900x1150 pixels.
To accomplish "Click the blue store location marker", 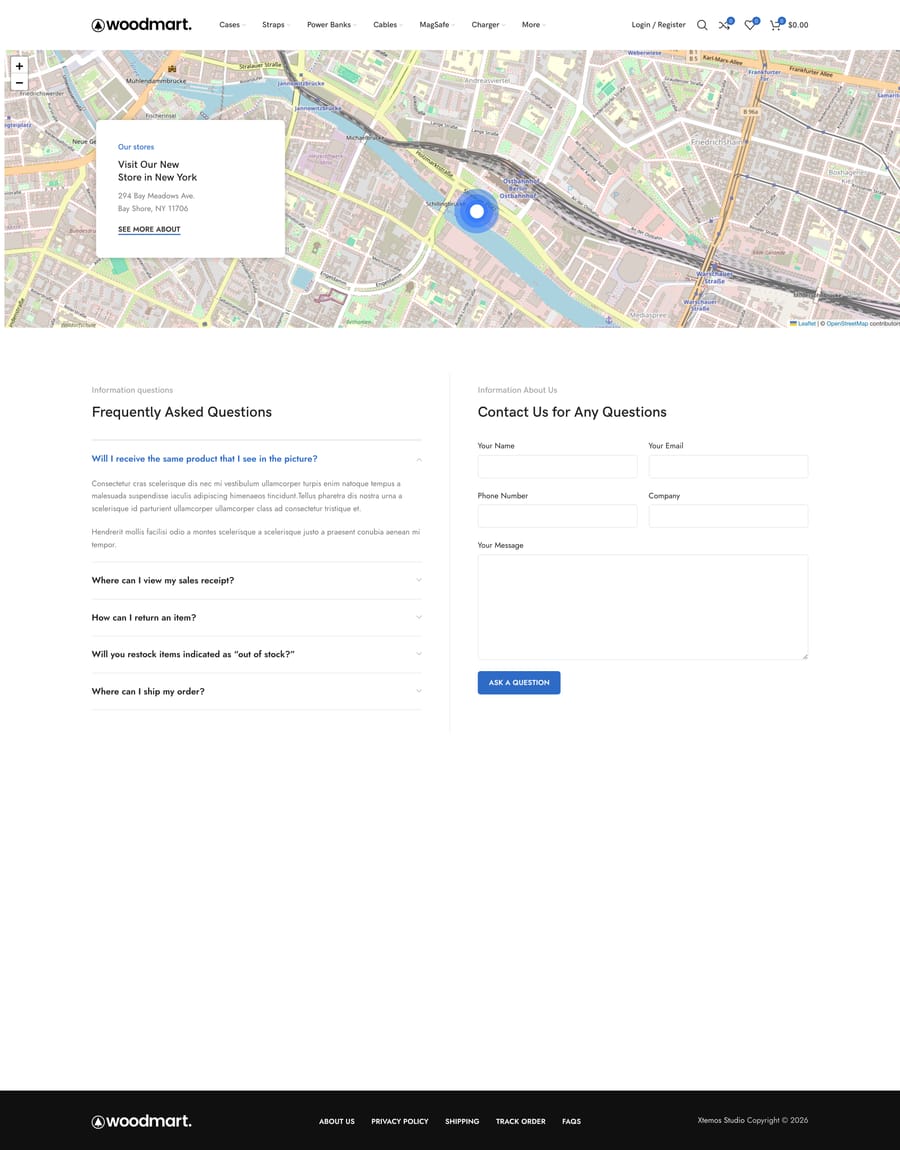I will pyautogui.click(x=476, y=211).
